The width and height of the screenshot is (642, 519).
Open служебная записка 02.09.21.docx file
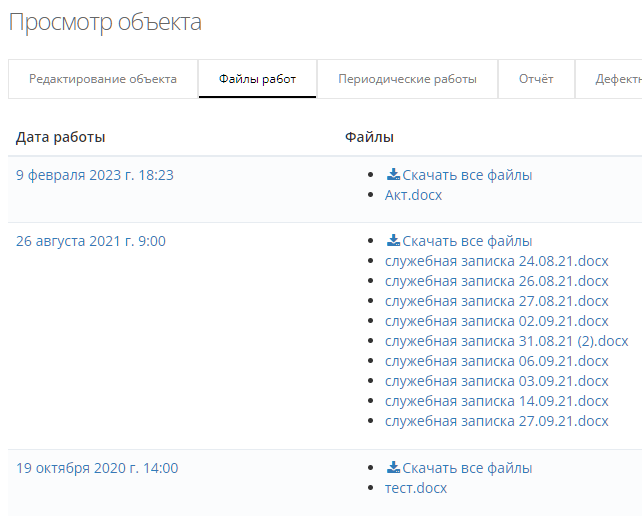(496, 321)
